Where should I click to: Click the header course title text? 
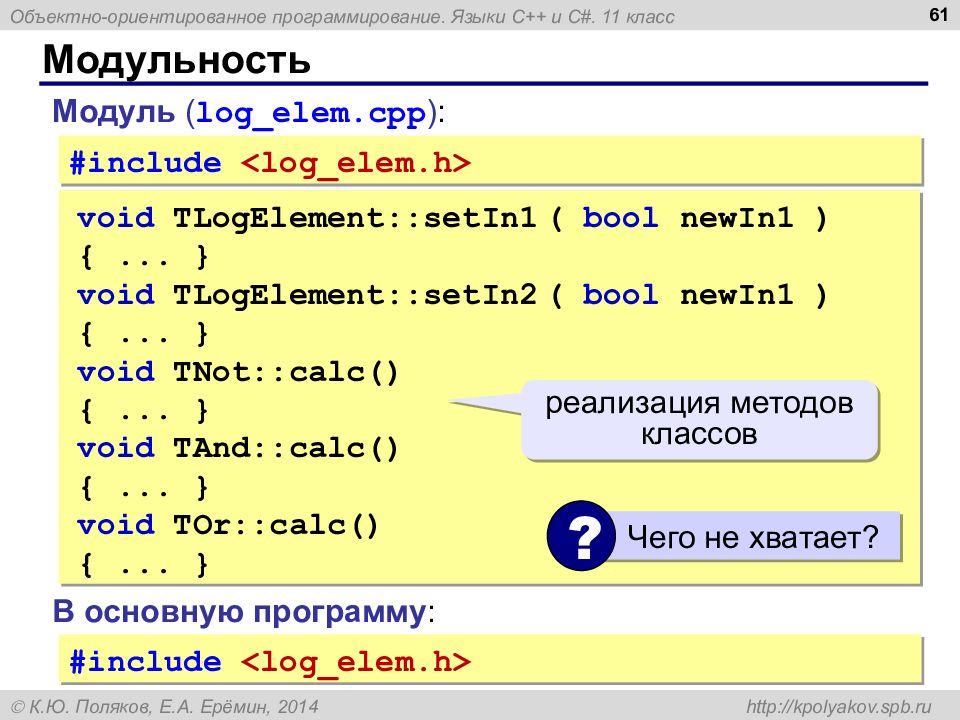tap(342, 17)
